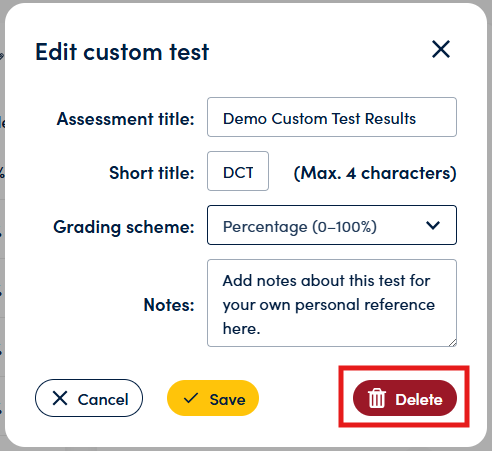Screen dimensions: 492x451
Task: Click into the Short title DCT field
Action: click(x=238, y=171)
